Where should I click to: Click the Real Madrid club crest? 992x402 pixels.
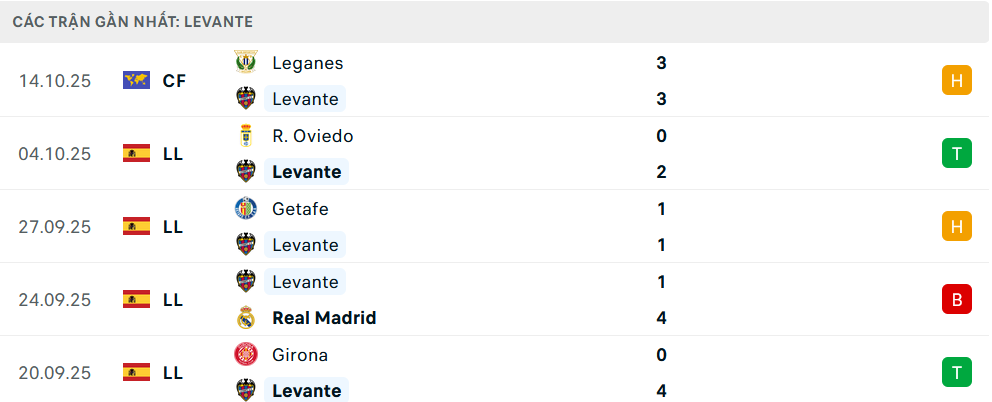245,318
